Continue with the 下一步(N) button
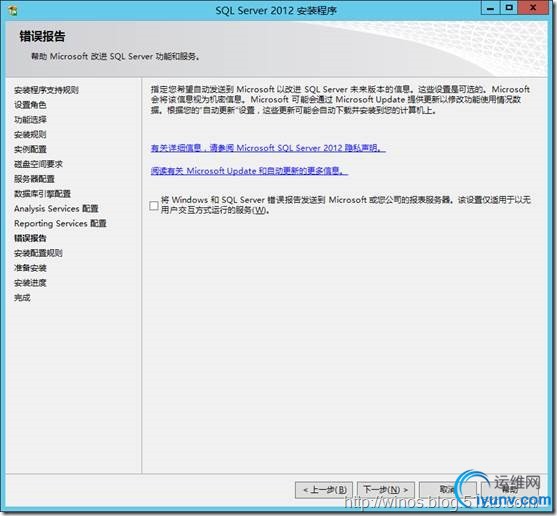The width and height of the screenshot is (557, 516). (385, 490)
